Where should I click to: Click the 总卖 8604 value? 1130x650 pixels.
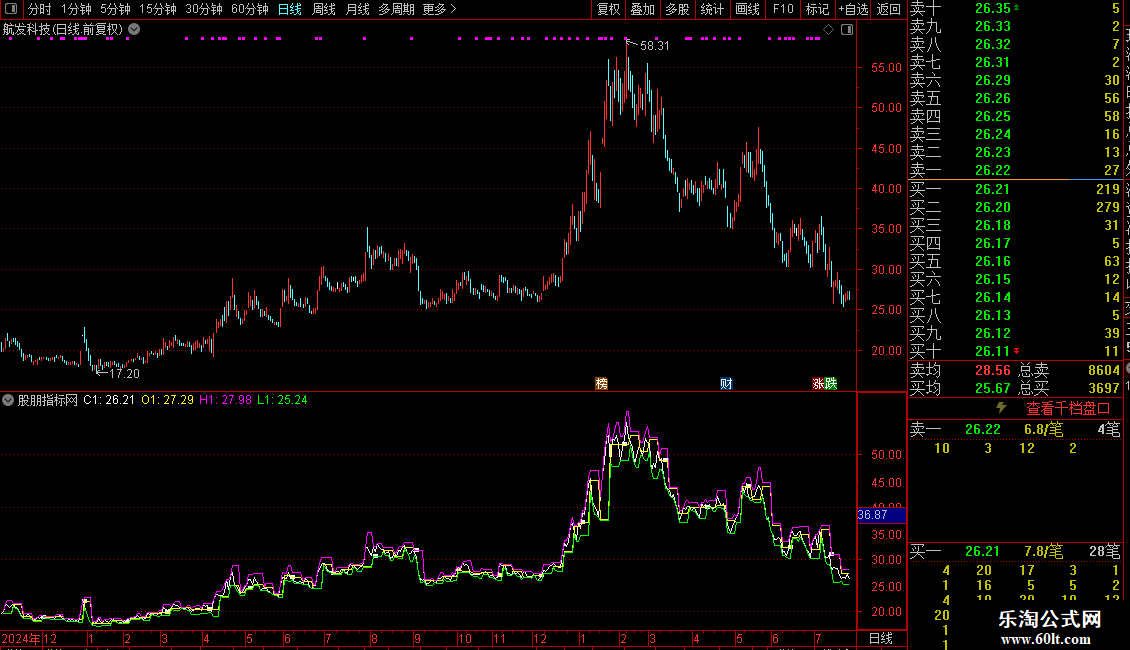point(1104,370)
